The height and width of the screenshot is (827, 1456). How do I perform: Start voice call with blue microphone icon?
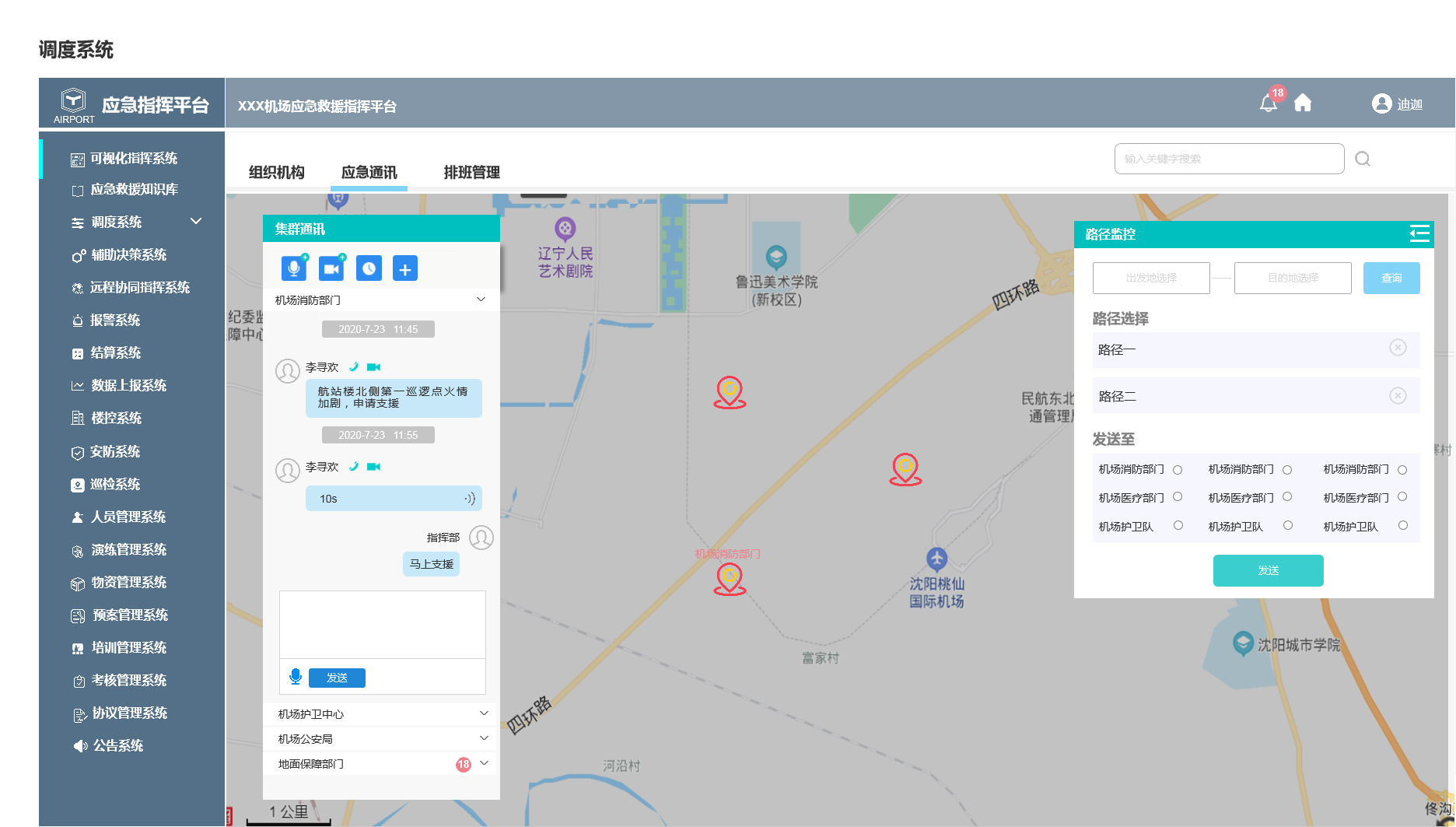294,268
